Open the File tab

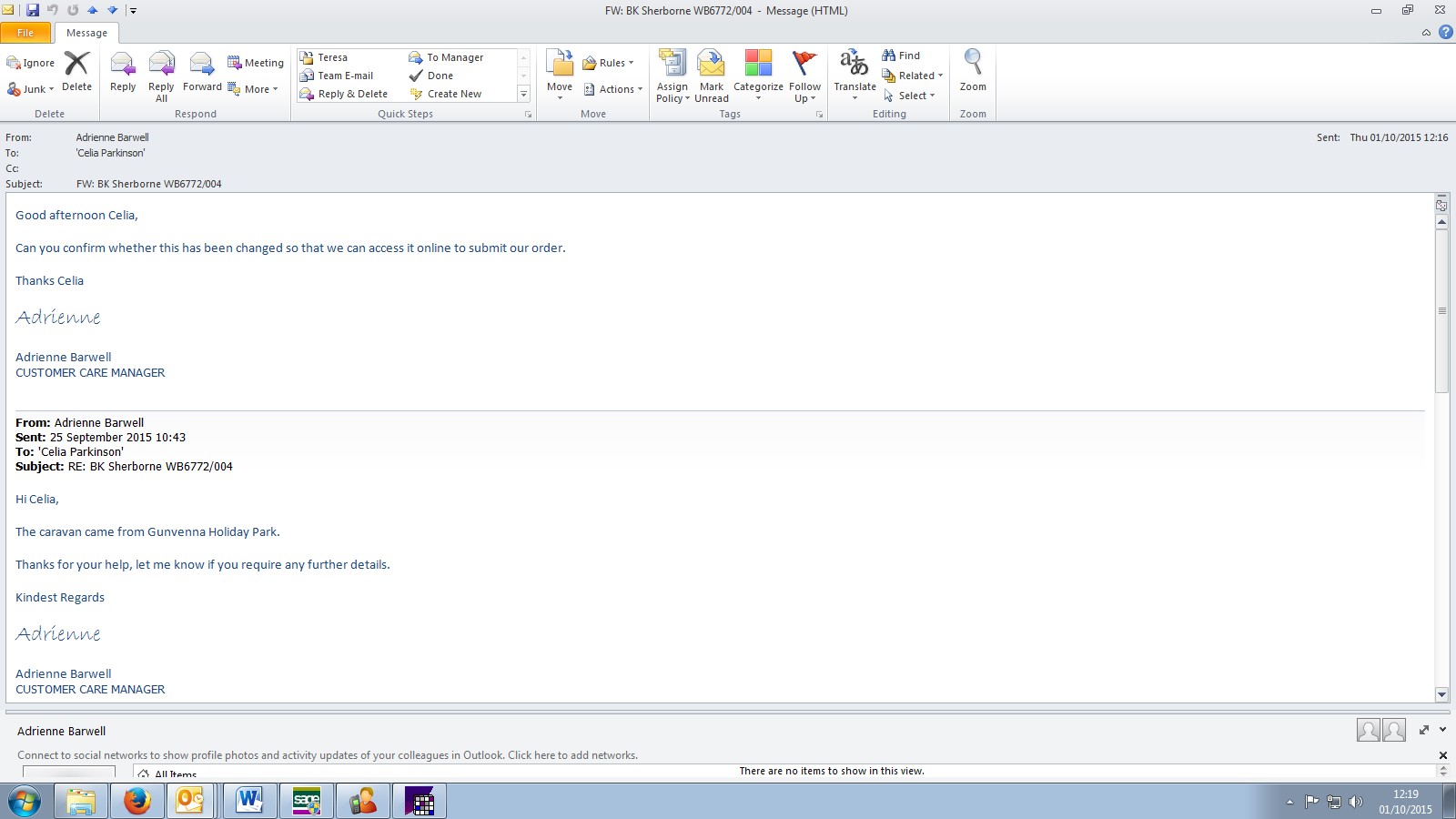(x=25, y=33)
